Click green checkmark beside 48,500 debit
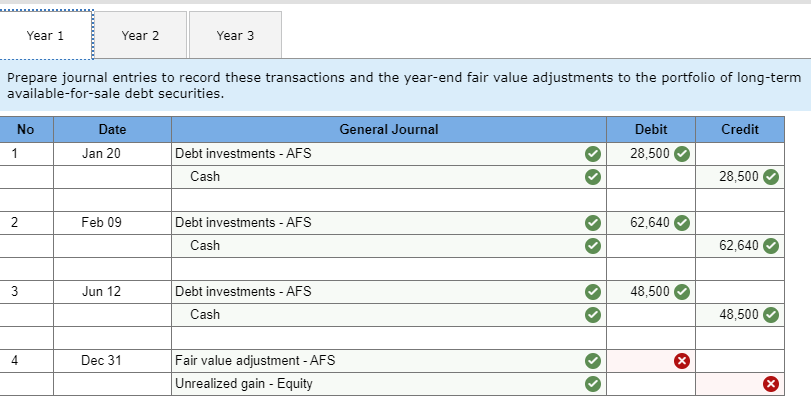The width and height of the screenshot is (811, 405). point(682,292)
